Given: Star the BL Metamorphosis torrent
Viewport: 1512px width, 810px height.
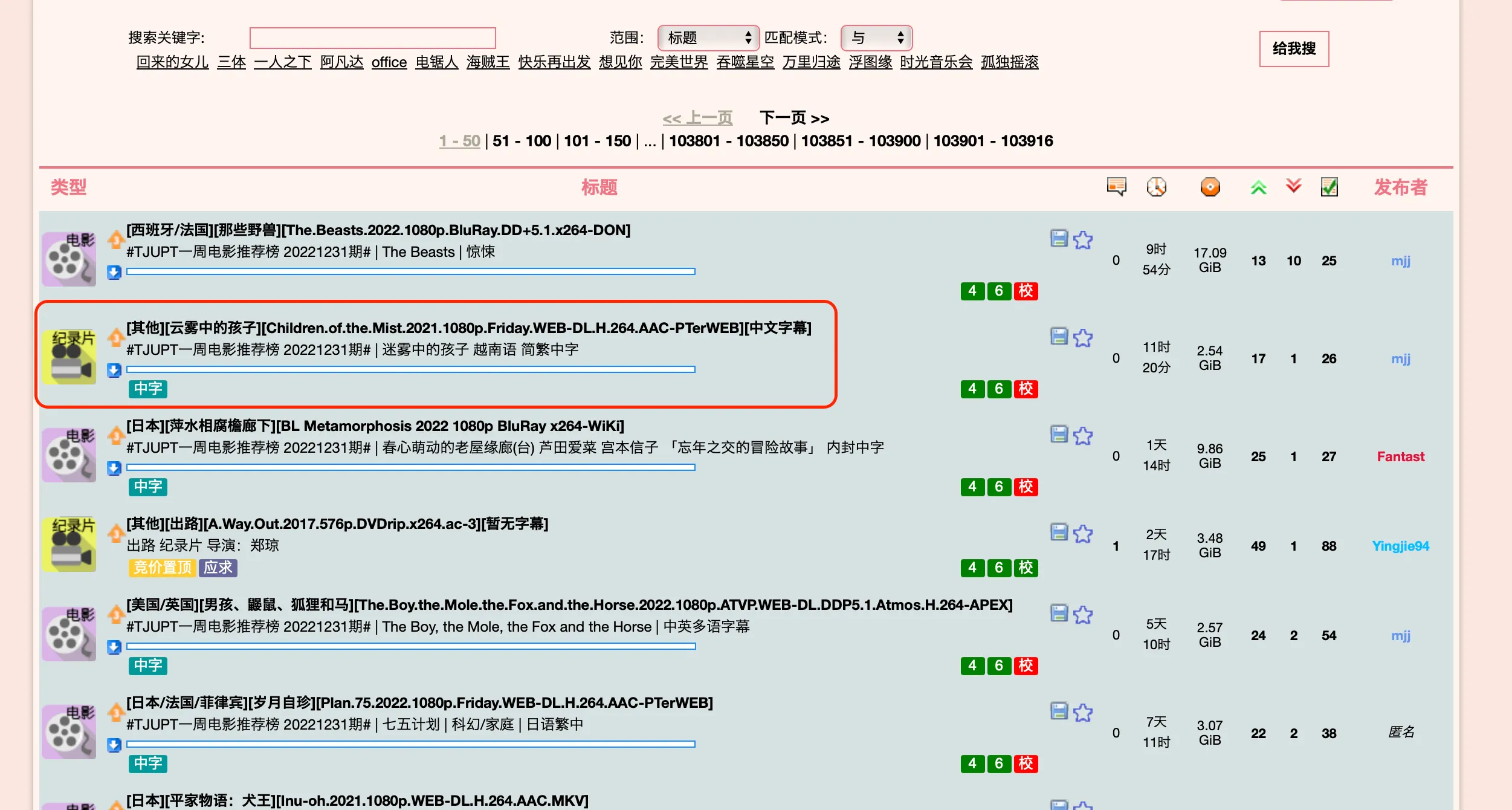Looking at the screenshot, I should tap(1083, 435).
